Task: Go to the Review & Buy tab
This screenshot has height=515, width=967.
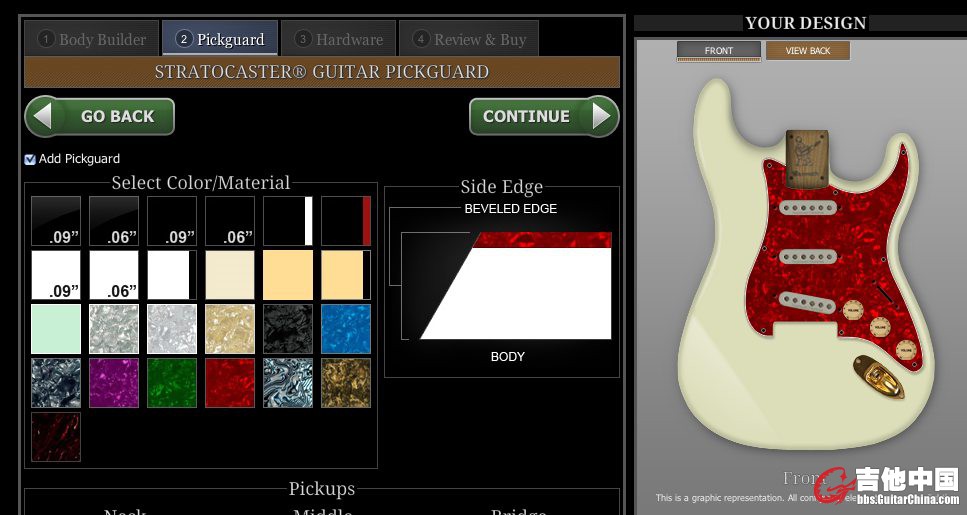Action: click(x=469, y=39)
